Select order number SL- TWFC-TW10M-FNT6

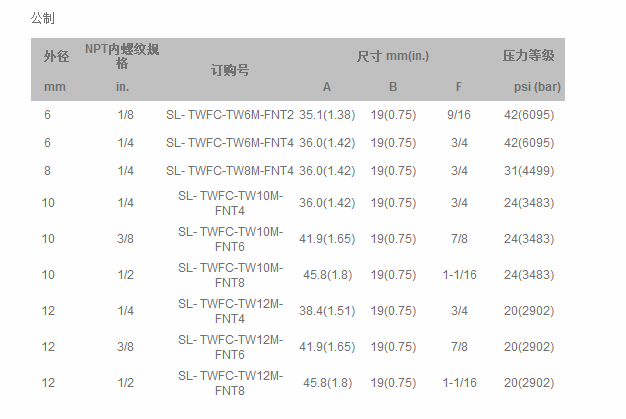230,239
